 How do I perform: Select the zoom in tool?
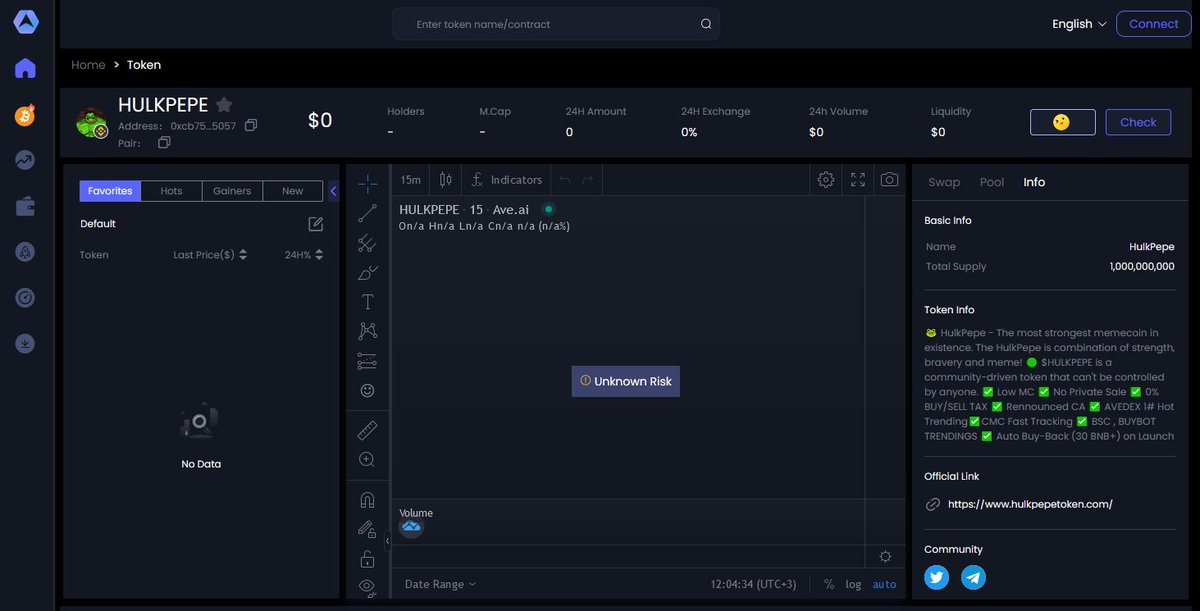click(367, 460)
